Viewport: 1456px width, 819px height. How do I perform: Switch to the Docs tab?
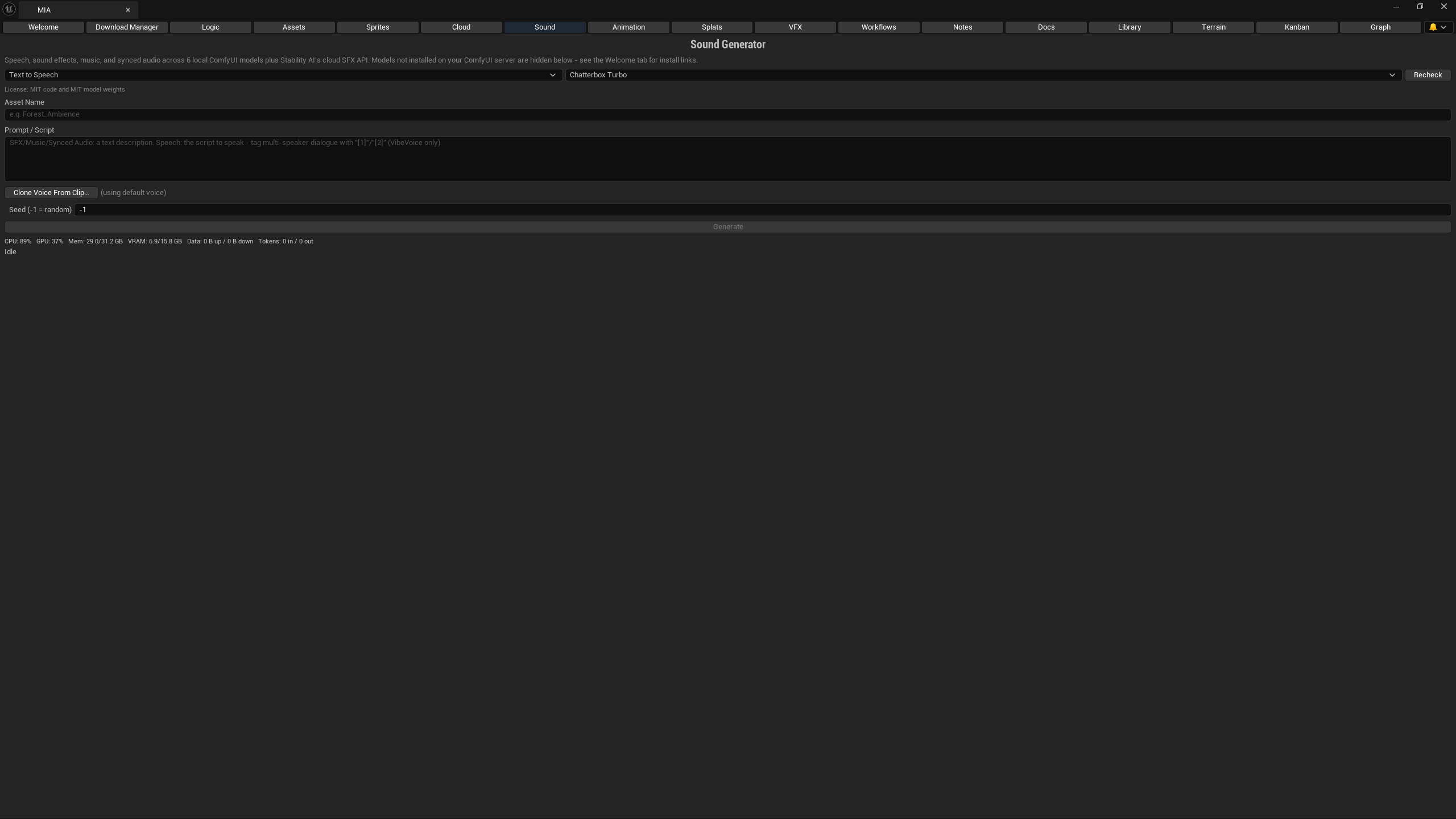(x=1046, y=27)
